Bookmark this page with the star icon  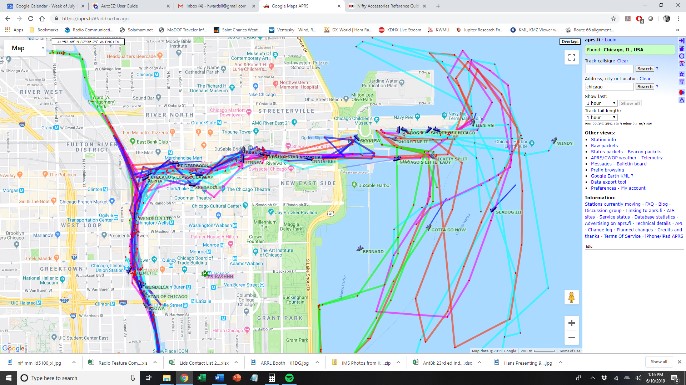[x=613, y=18]
